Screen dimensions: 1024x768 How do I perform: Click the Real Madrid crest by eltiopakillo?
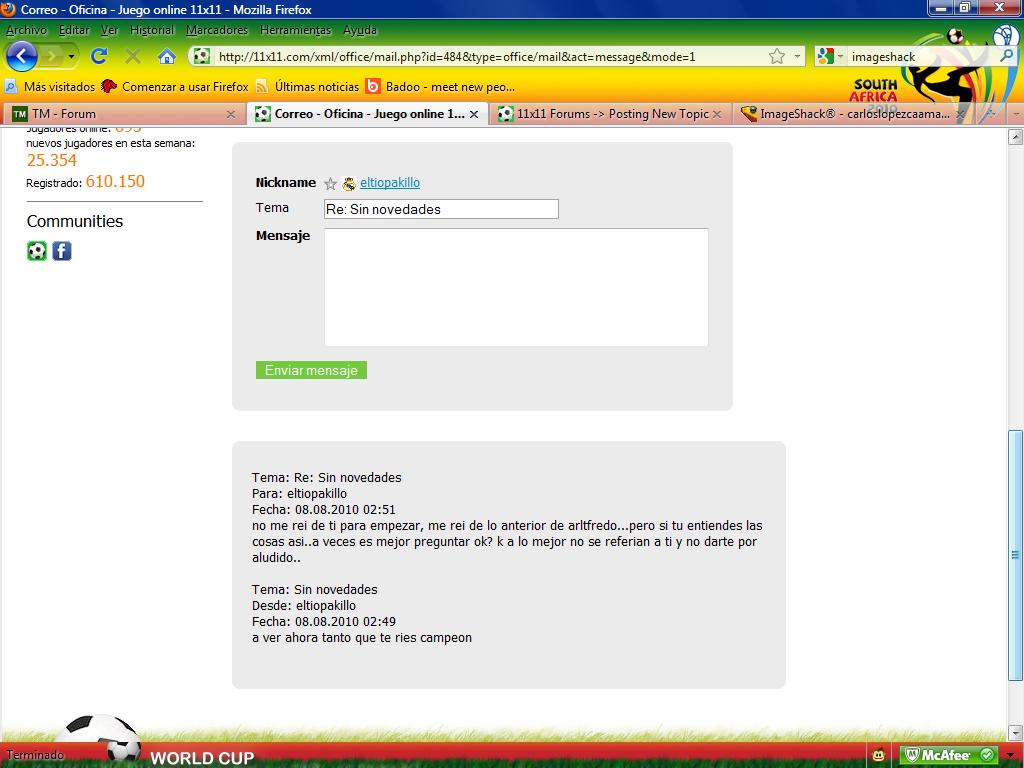349,184
